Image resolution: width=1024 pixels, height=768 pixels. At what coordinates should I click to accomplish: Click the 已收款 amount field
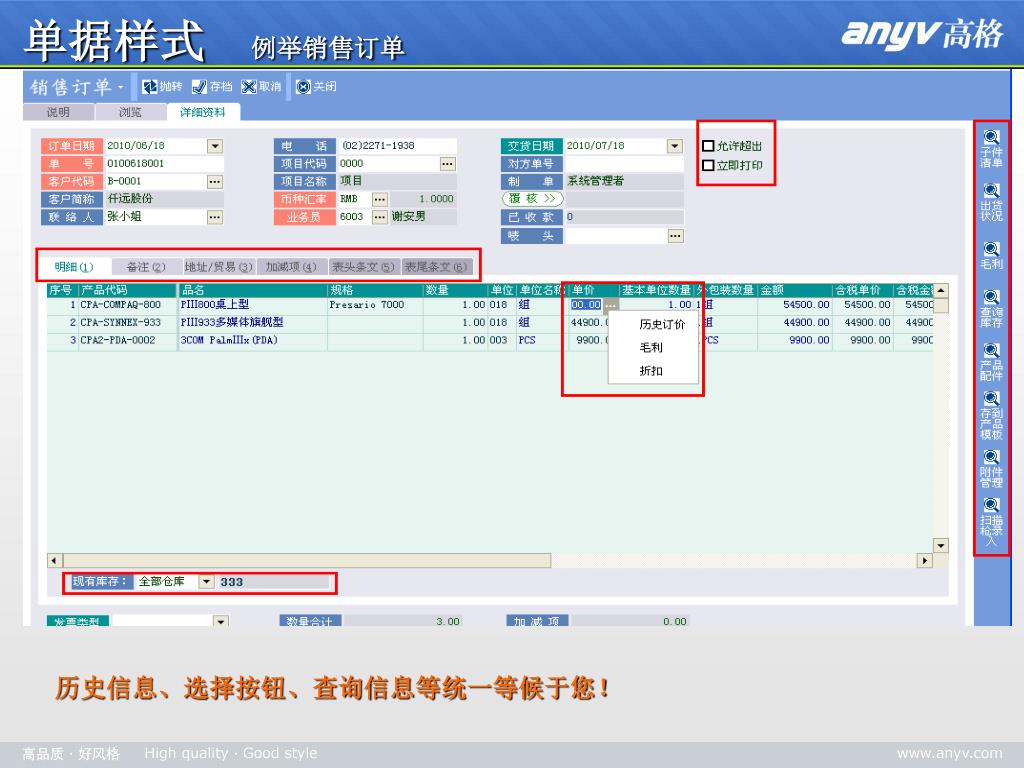tap(624, 217)
